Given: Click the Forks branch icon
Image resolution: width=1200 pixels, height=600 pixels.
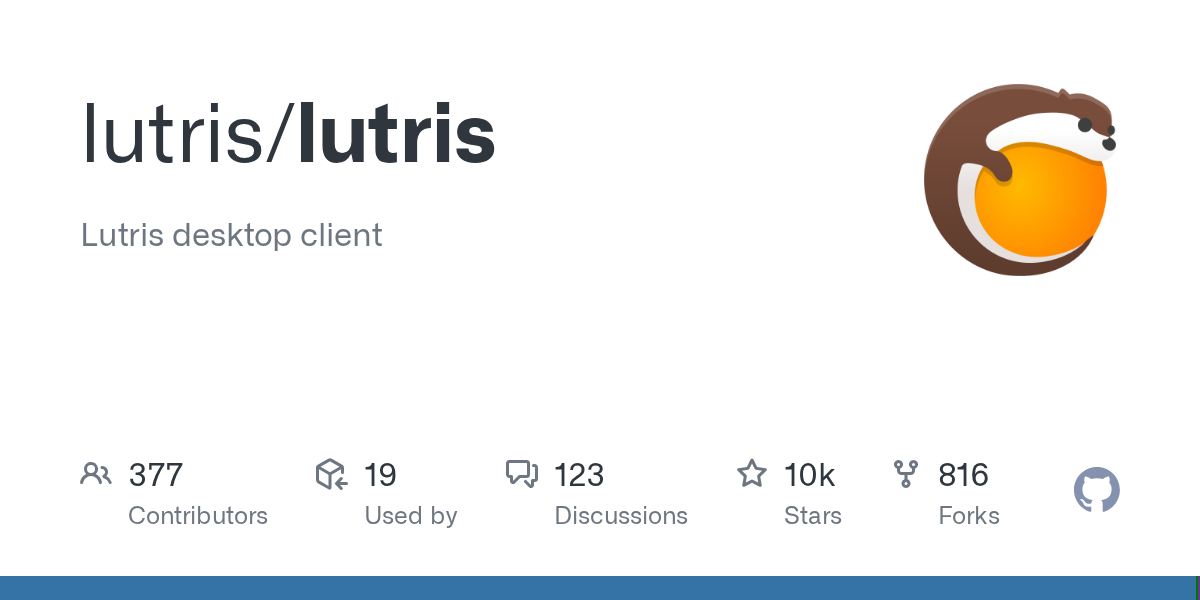Looking at the screenshot, I should pos(906,474).
